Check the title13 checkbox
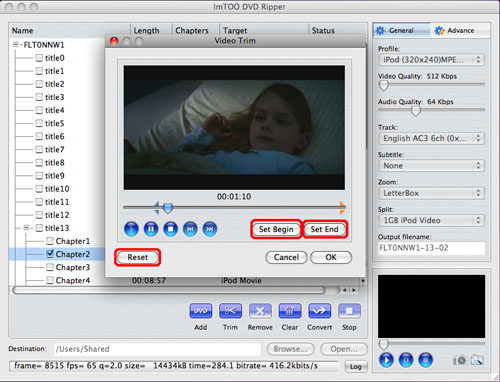 (x=39, y=228)
